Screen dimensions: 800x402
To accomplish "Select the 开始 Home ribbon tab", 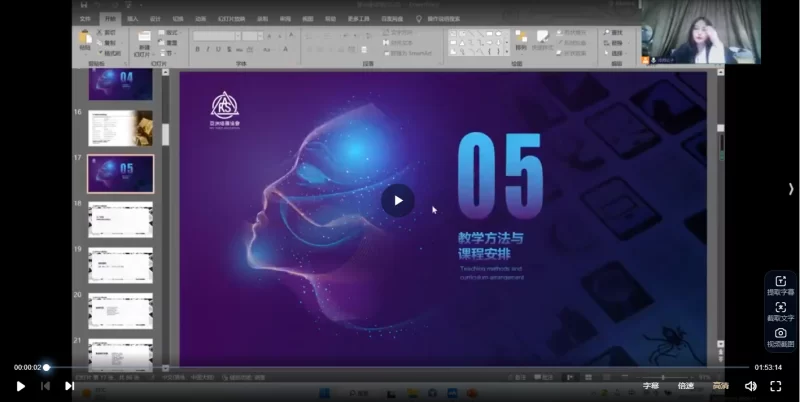I will [110, 19].
